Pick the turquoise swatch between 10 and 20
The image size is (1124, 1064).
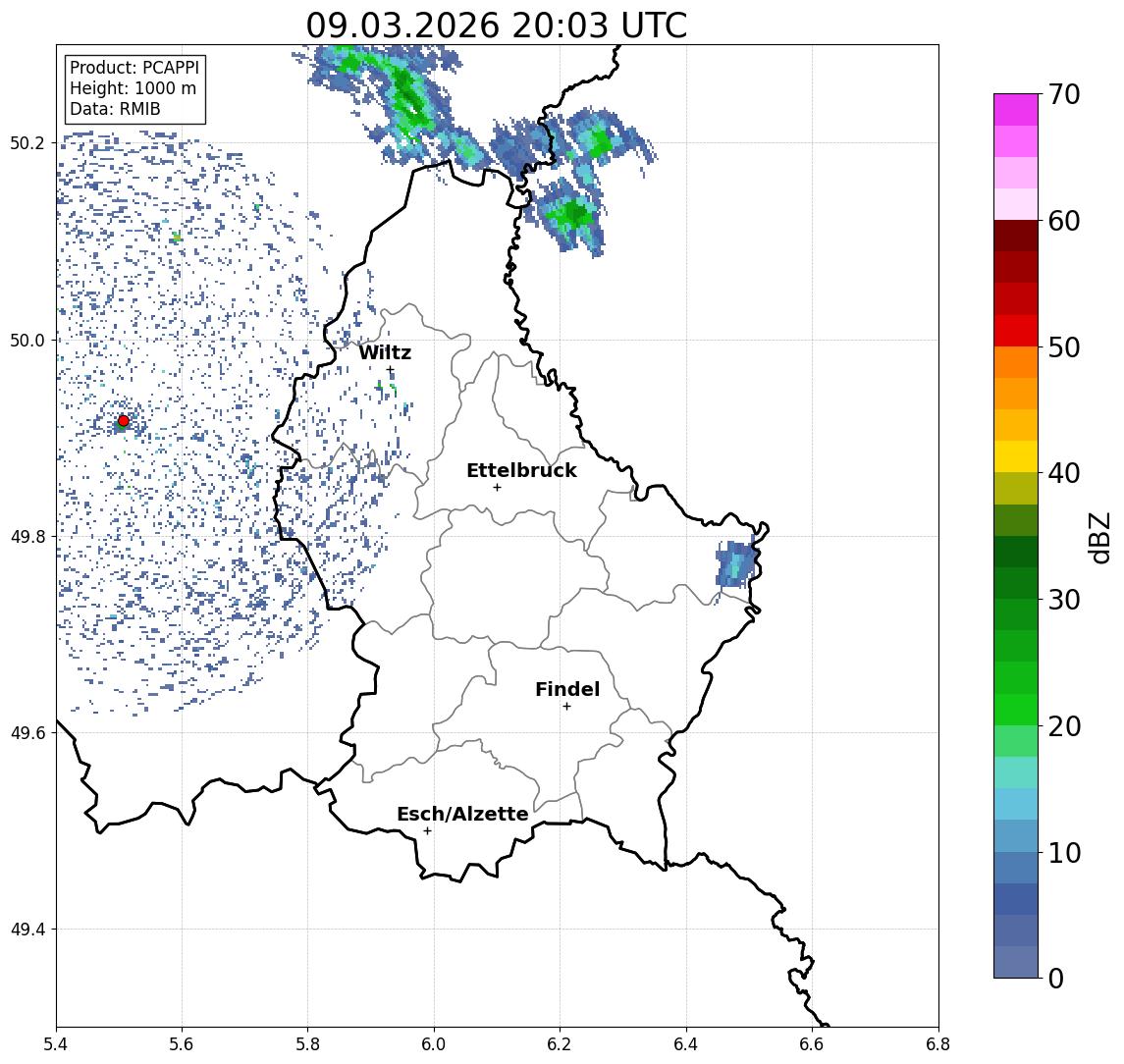click(1016, 772)
